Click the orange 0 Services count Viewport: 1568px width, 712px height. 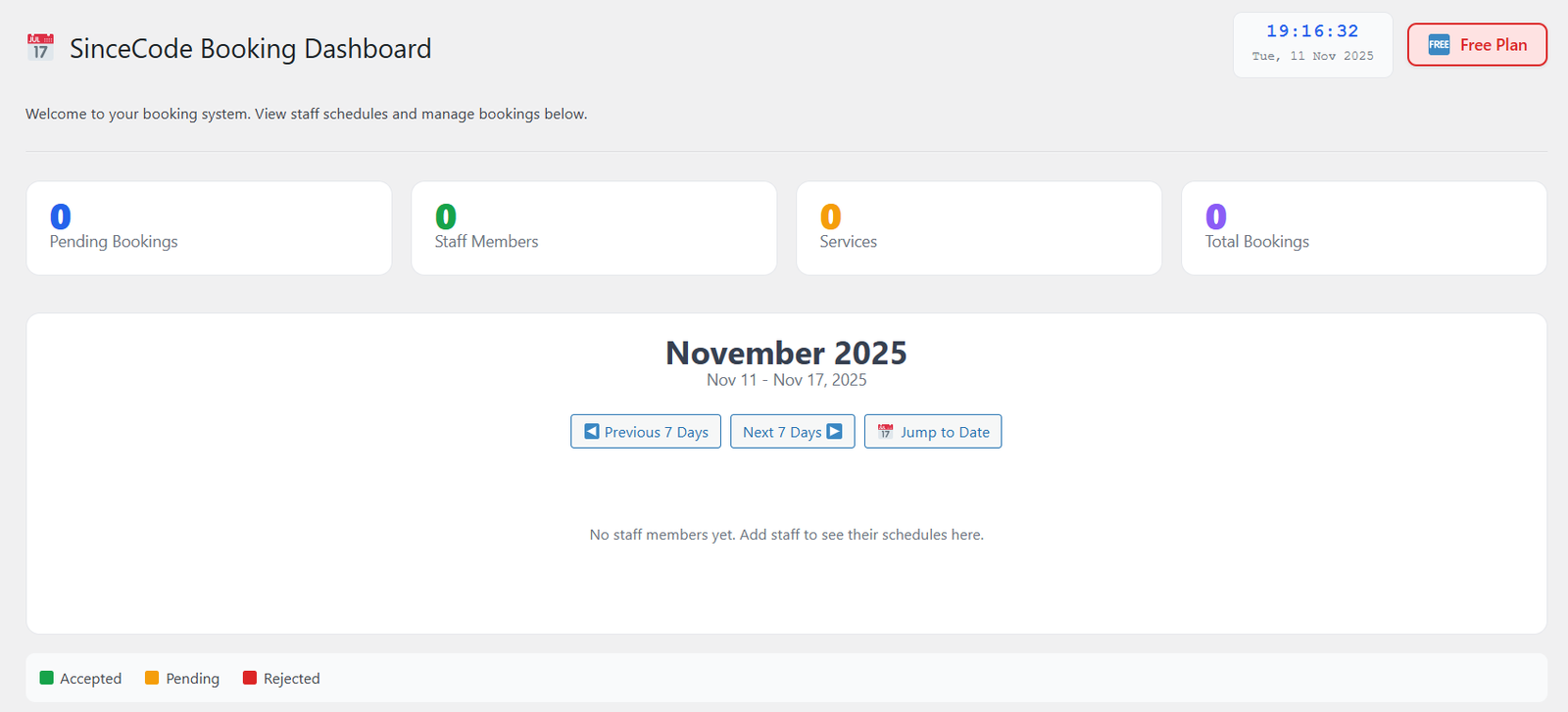(831, 216)
